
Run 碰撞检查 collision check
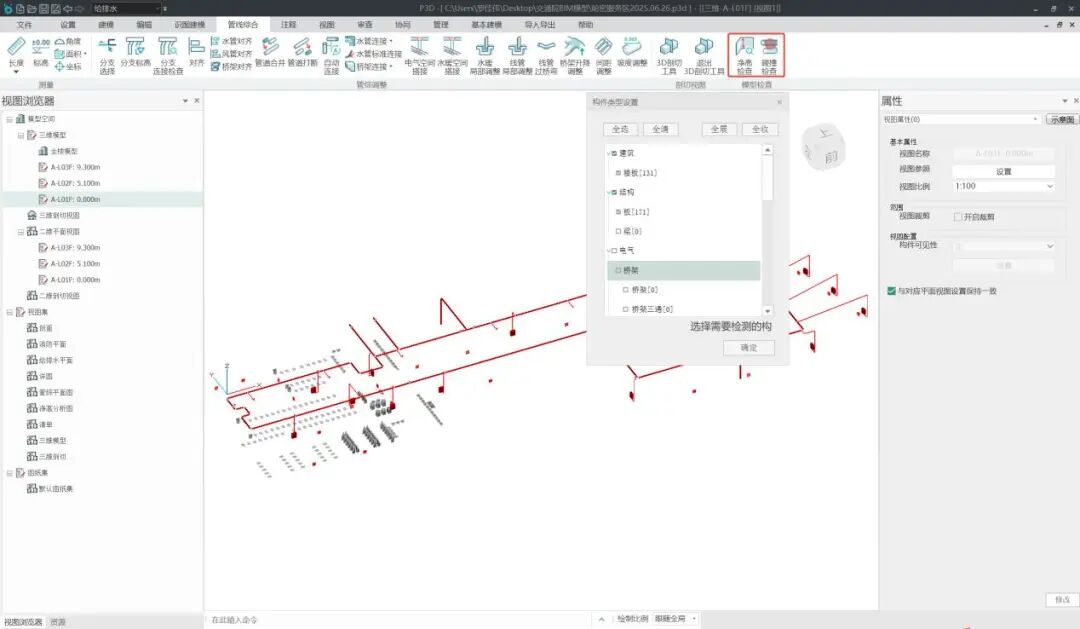coord(769,55)
